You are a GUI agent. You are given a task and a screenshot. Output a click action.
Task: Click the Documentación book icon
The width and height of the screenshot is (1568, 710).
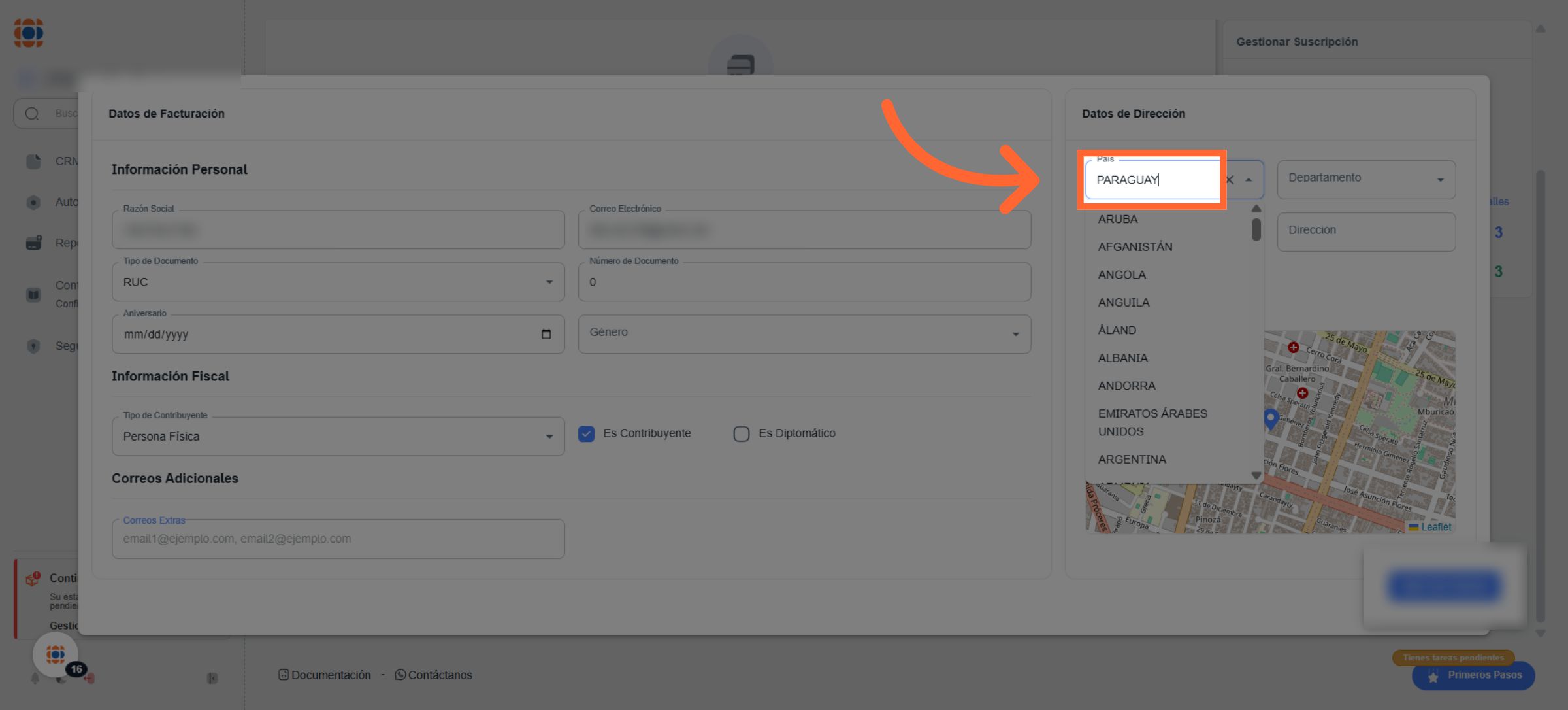[284, 675]
